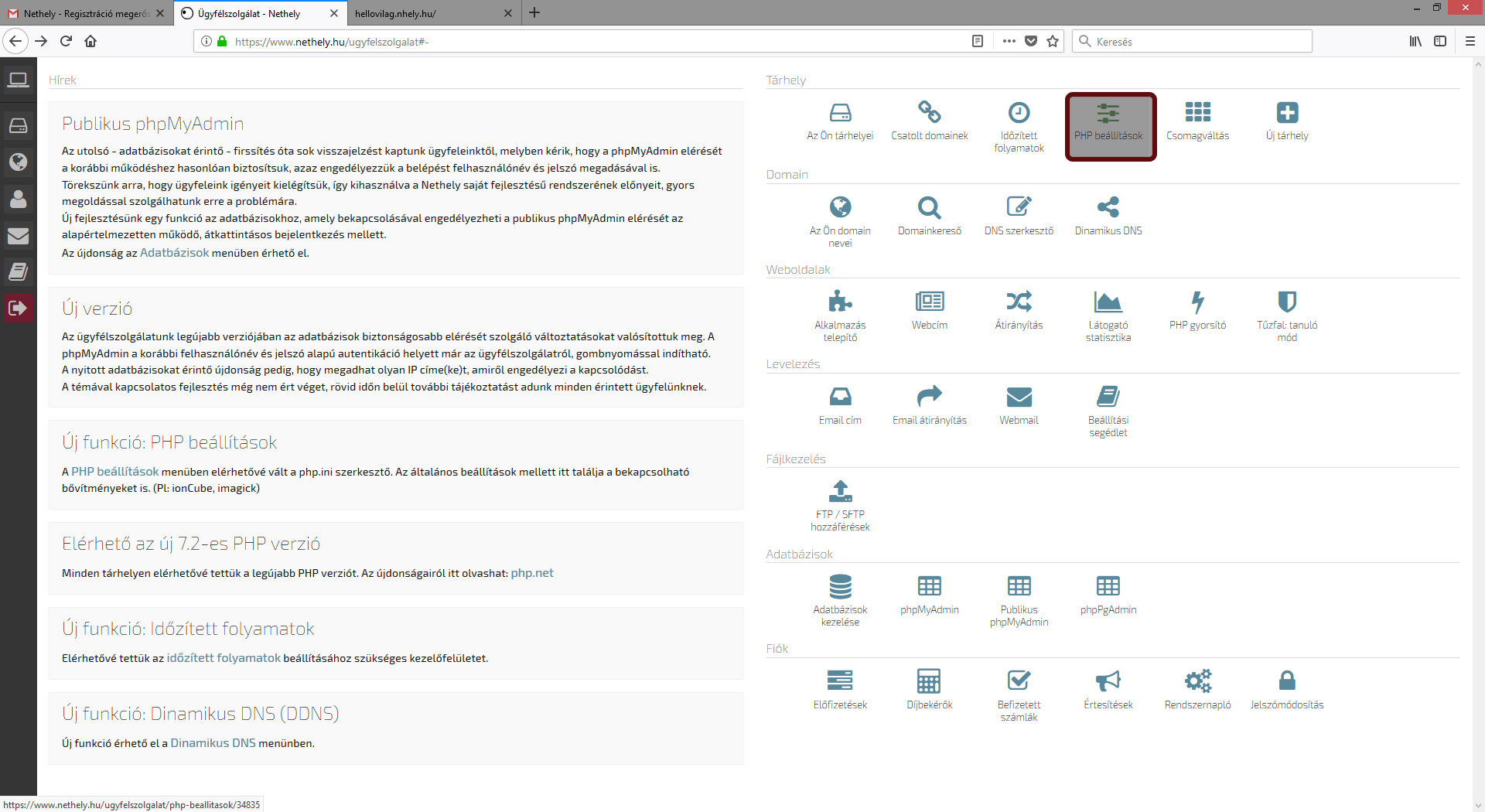Open Rendszernapló system log
The image size is (1485, 812).
(1197, 681)
